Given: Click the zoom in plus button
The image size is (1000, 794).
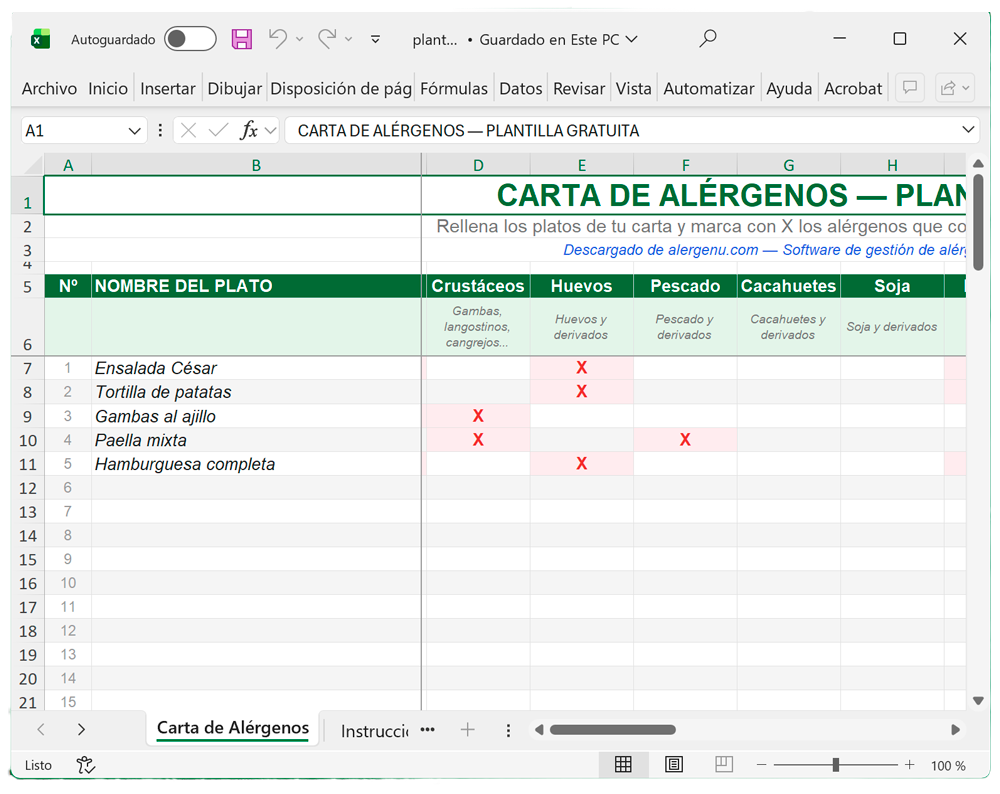Looking at the screenshot, I should point(909,765).
